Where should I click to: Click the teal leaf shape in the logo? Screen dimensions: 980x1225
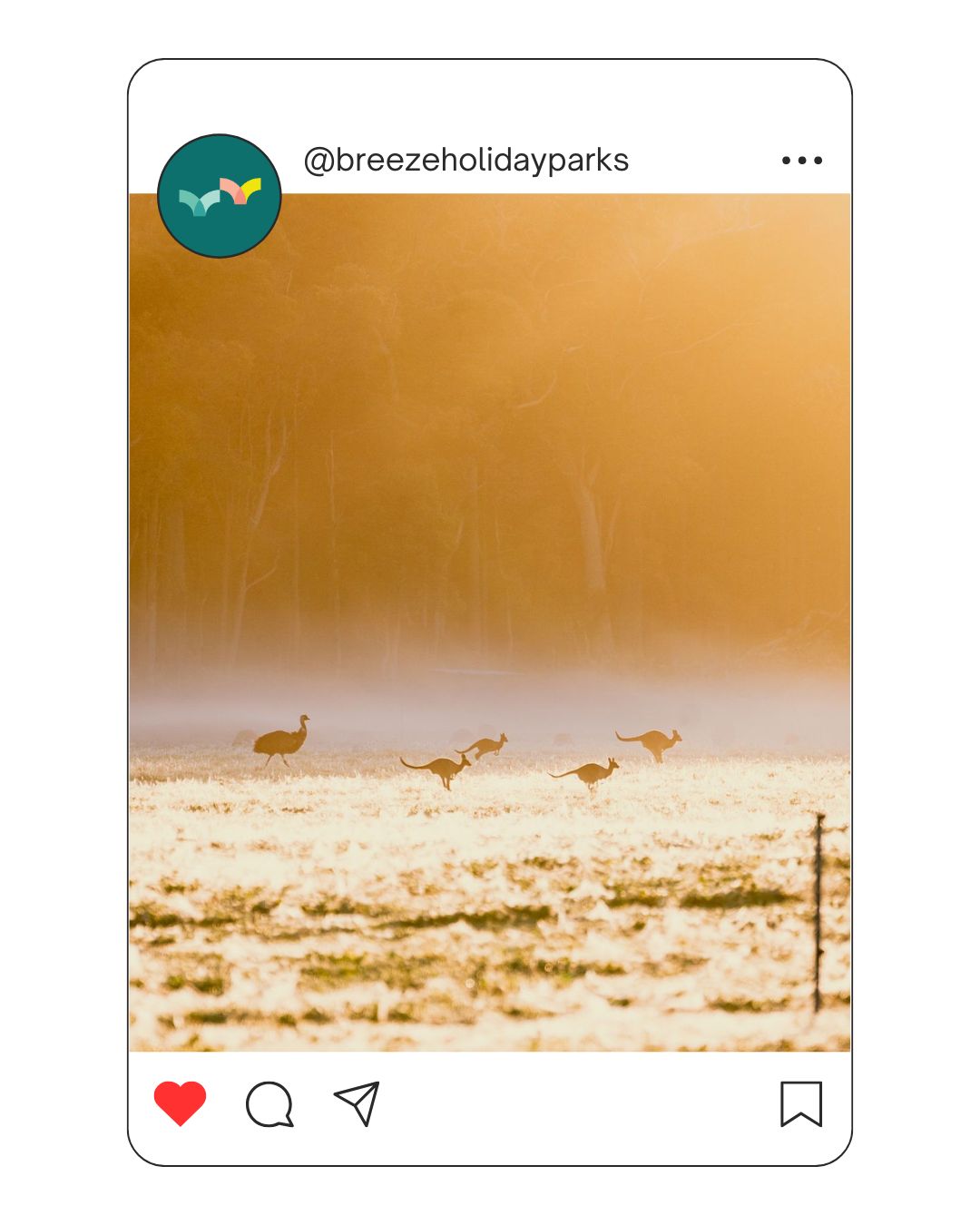(199, 201)
